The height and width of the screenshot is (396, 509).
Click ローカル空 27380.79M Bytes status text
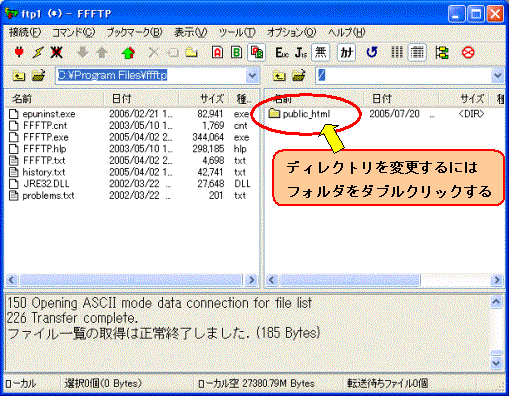tap(256, 384)
